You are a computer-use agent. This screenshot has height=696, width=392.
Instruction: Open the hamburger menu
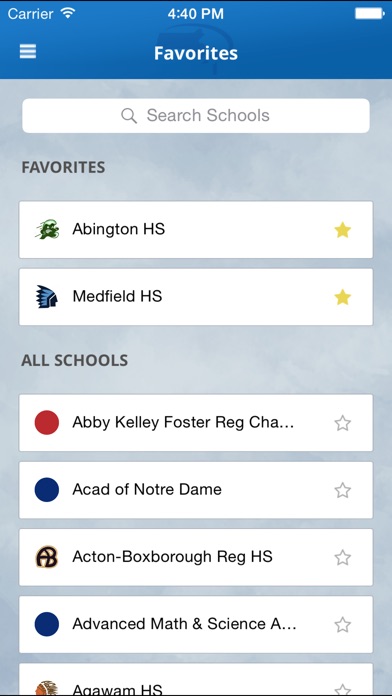click(28, 52)
